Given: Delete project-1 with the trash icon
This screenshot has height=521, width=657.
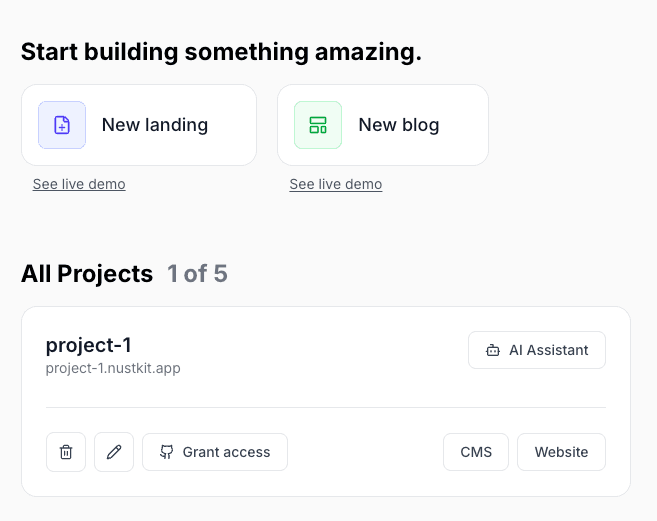Looking at the screenshot, I should (66, 452).
